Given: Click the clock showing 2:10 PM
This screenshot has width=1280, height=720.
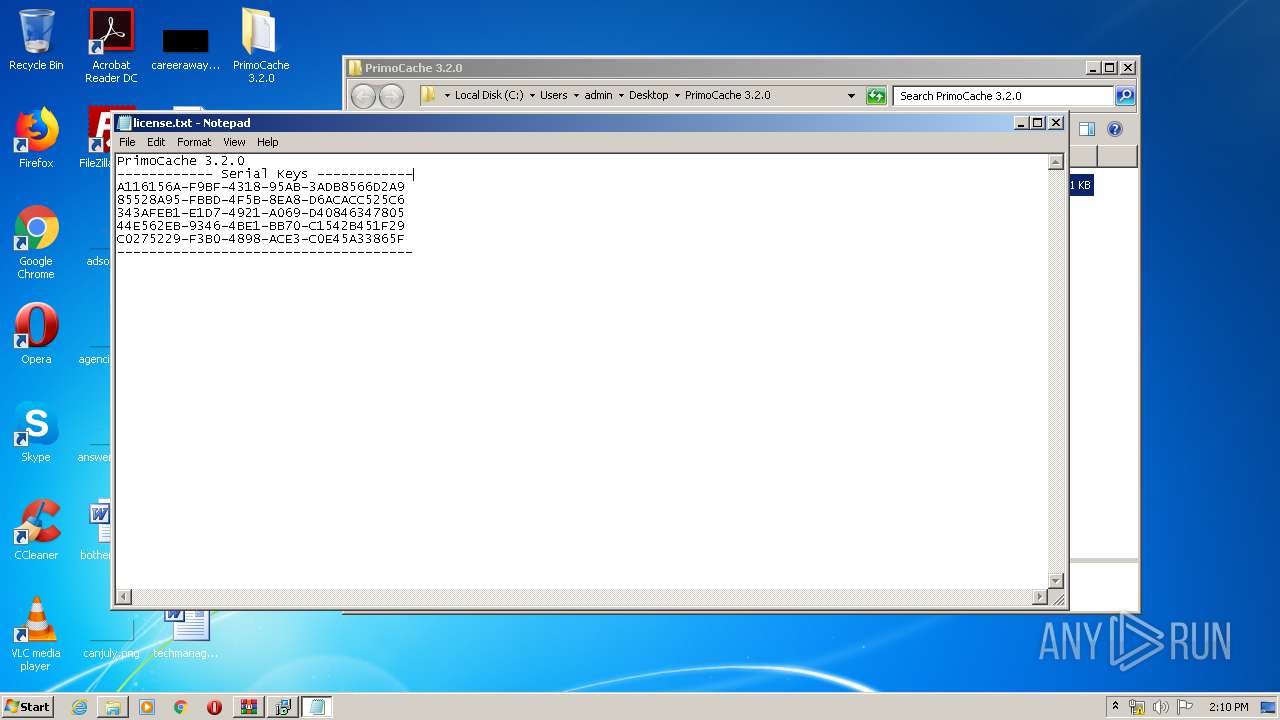Looking at the screenshot, I should [1228, 707].
